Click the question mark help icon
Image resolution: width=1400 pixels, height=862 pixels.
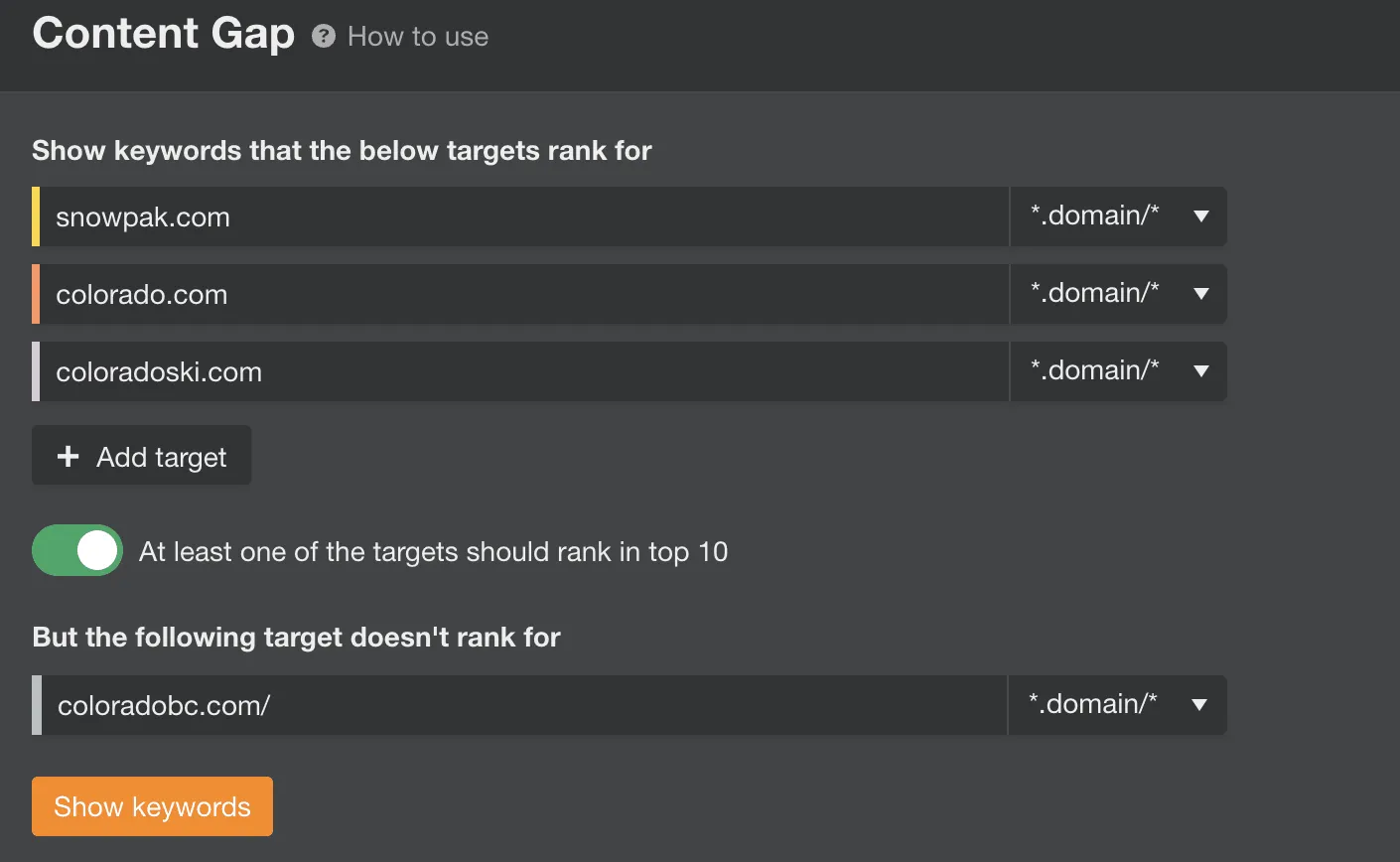pos(324,37)
